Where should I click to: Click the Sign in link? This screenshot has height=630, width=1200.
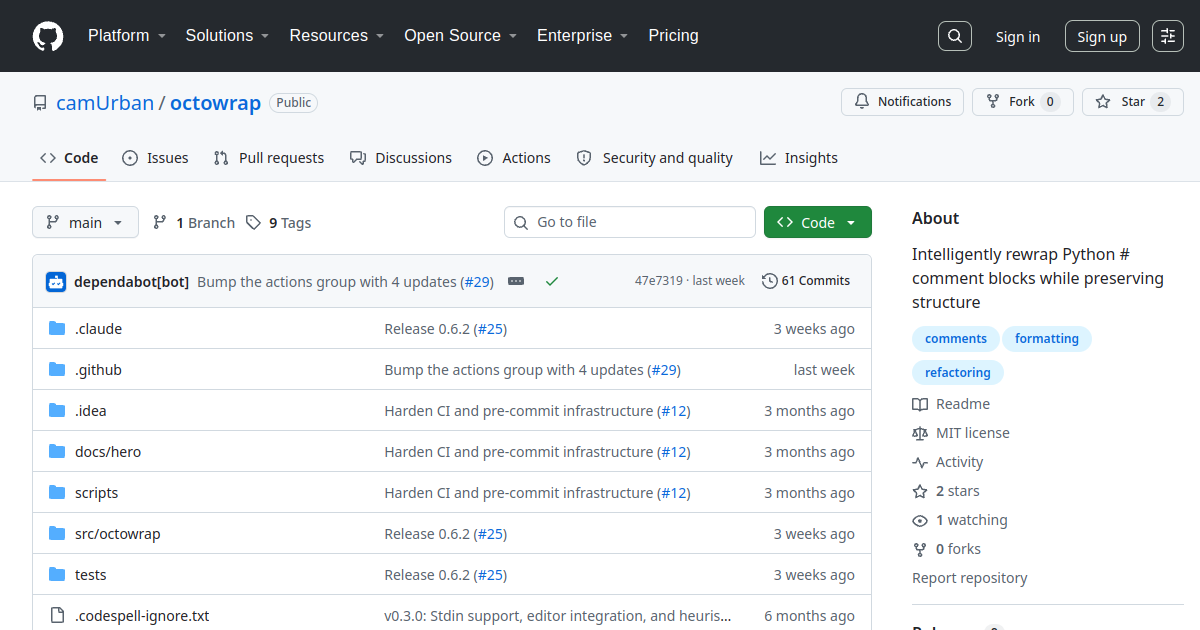pos(1018,37)
